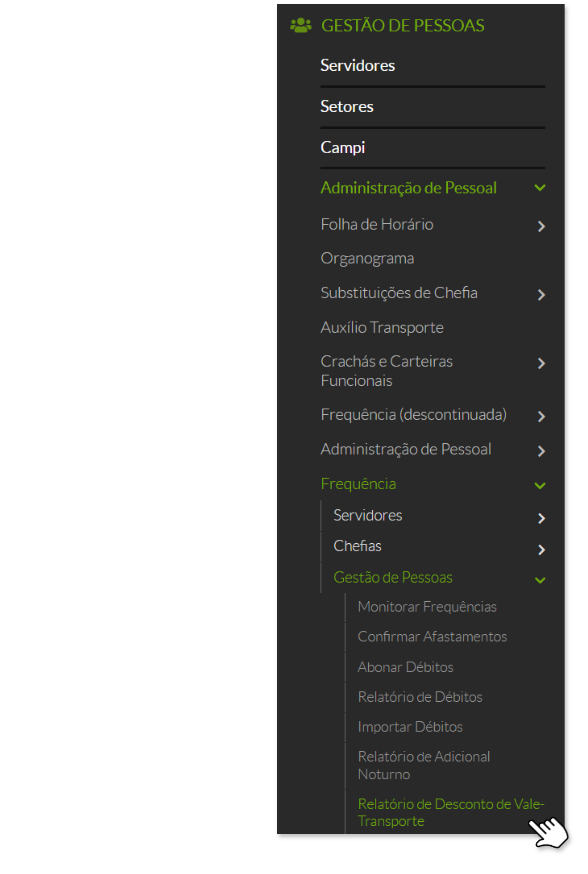Expand the Folha de Horário arrow

[x=541, y=226]
